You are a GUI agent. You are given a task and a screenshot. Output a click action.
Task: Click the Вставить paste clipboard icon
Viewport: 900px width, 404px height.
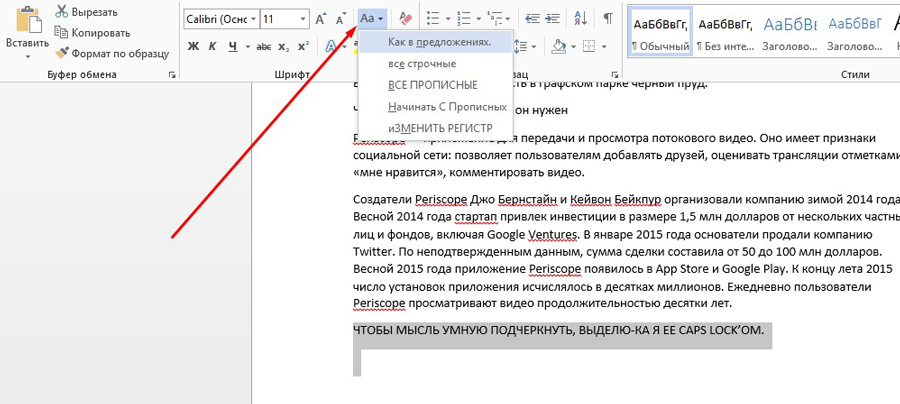coord(27,21)
